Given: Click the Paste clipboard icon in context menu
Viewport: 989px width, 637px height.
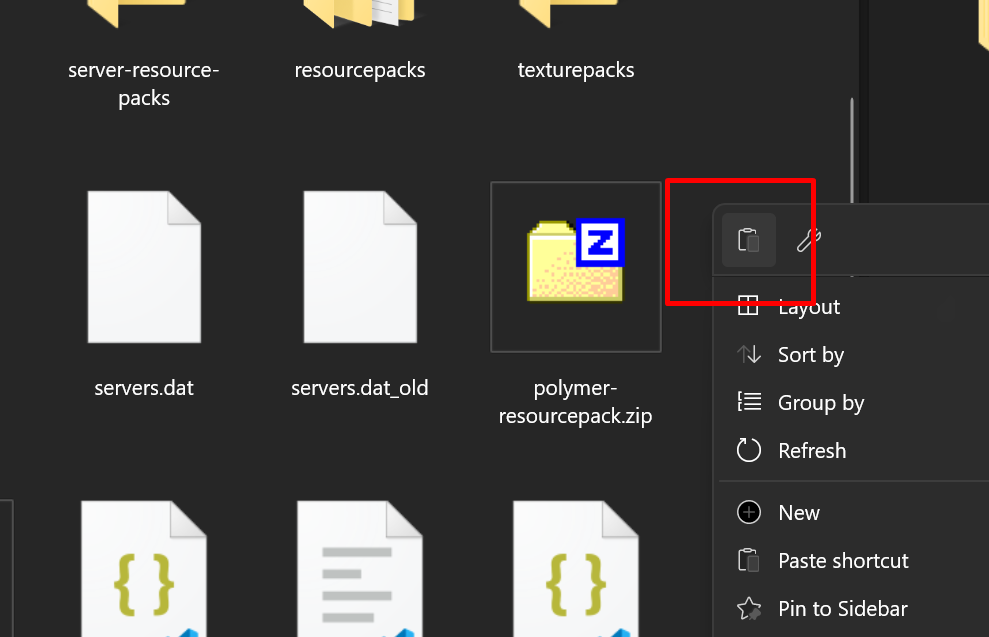Looking at the screenshot, I should click(748, 240).
